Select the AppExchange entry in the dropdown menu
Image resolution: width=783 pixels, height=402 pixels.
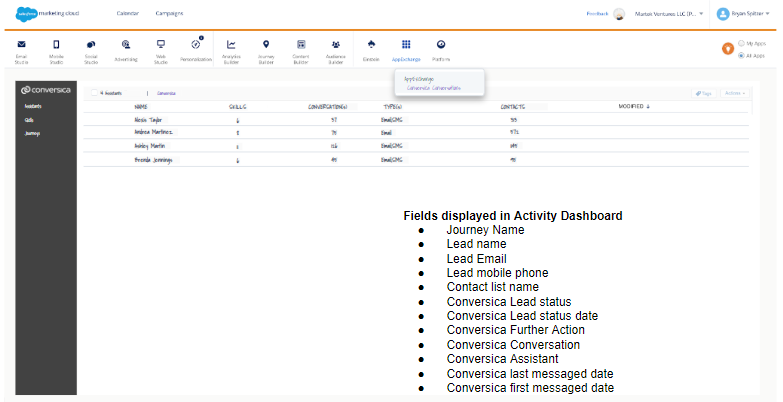tap(419, 79)
